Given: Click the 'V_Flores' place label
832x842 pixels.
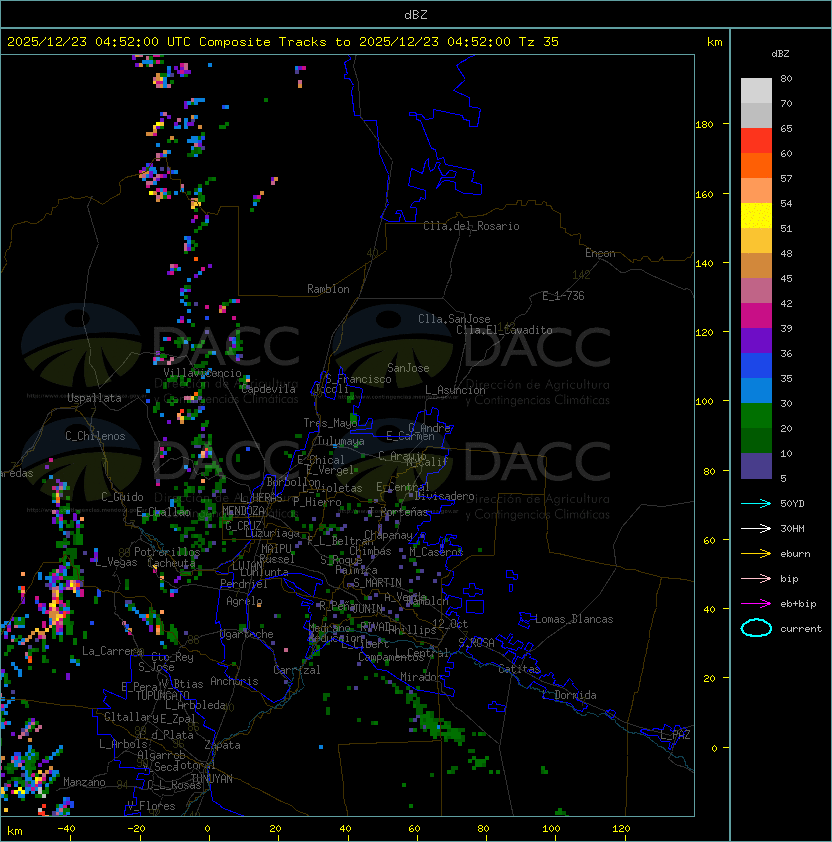Looking at the screenshot, I should [x=151, y=806].
